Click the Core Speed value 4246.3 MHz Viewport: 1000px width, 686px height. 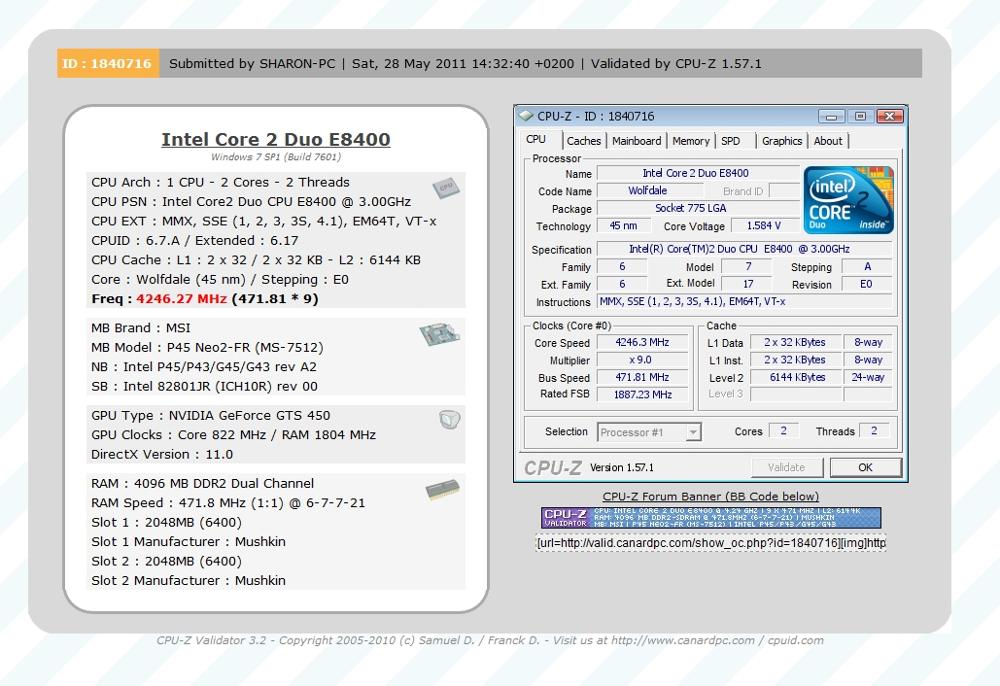[642, 342]
